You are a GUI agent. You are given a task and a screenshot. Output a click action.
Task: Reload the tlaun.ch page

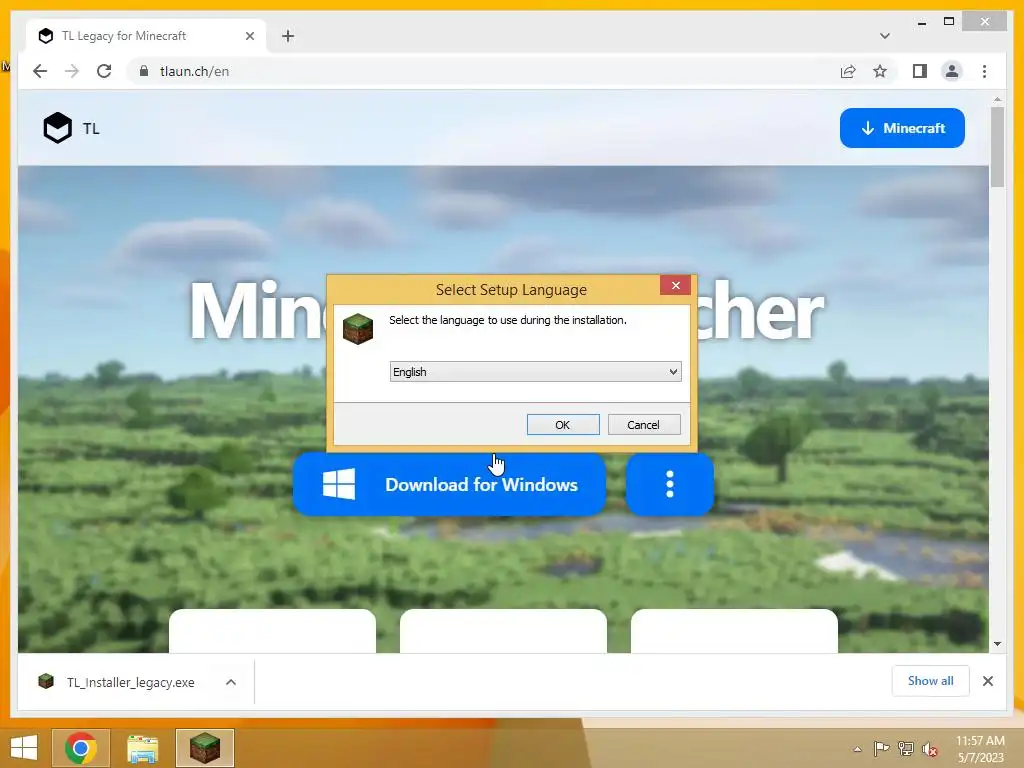pos(104,71)
